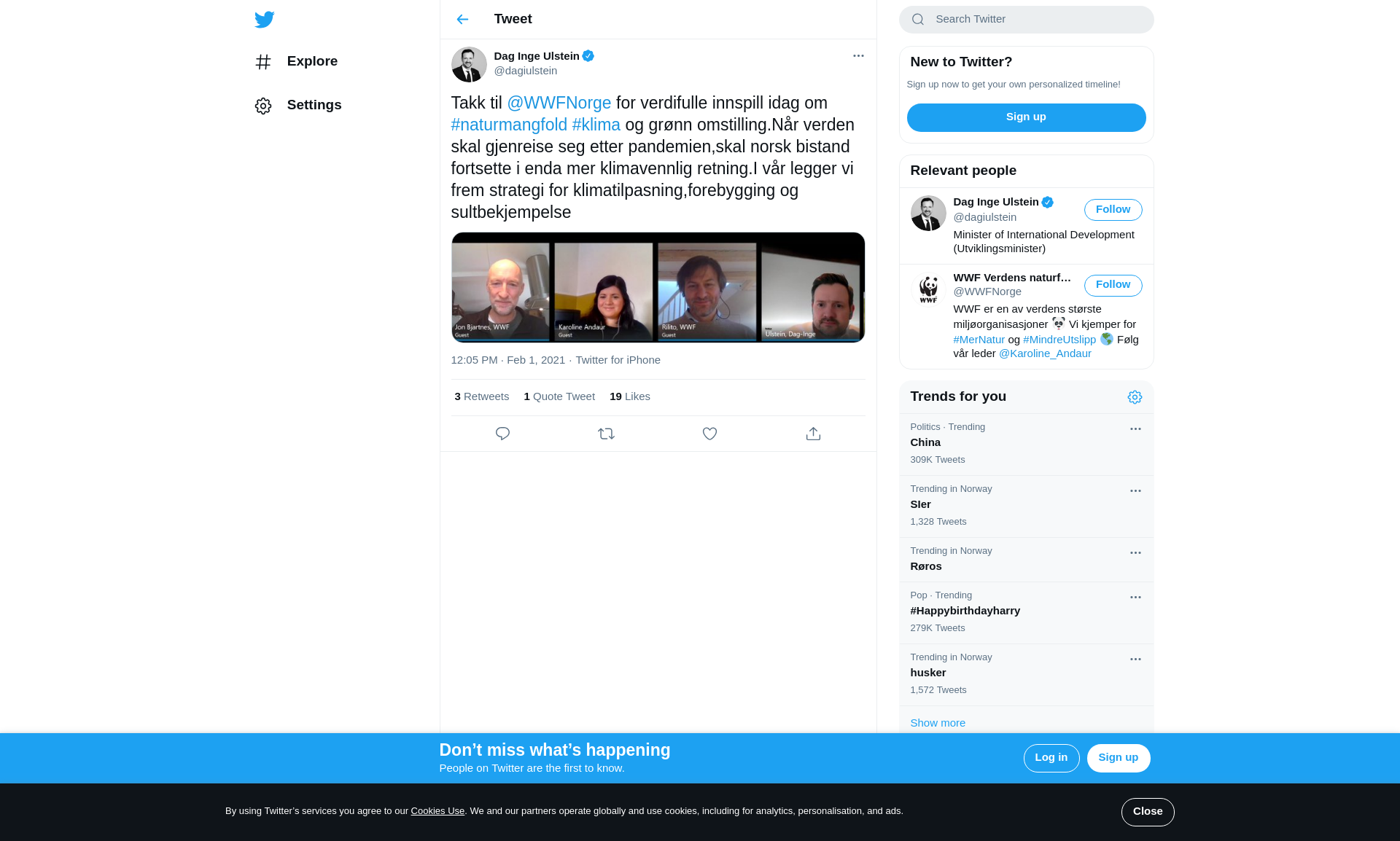Click the Explore hashtag icon
Image resolution: width=1400 pixels, height=841 pixels.
[263, 62]
